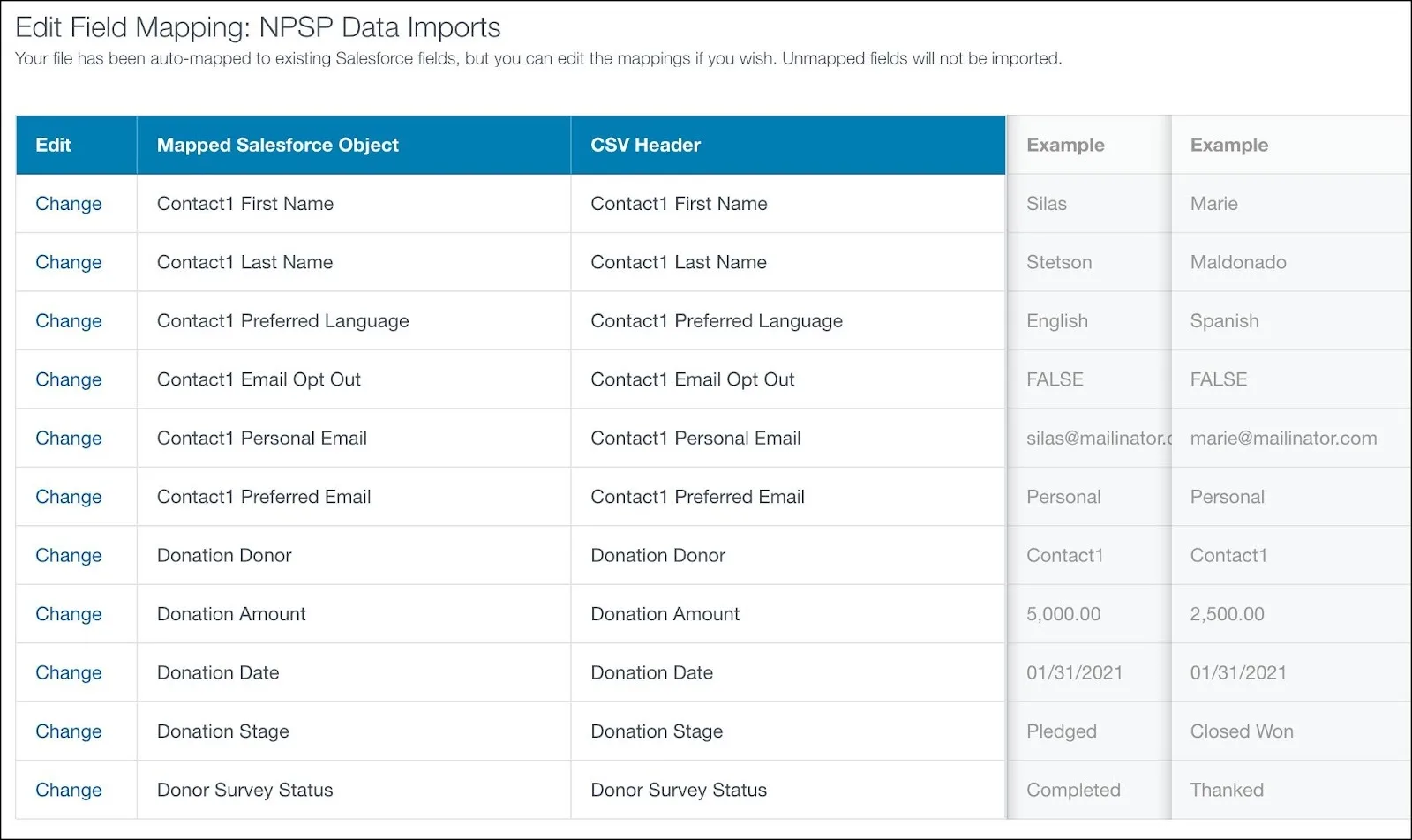
Task: Click Change link for Donor Survey Status
Action: point(68,791)
